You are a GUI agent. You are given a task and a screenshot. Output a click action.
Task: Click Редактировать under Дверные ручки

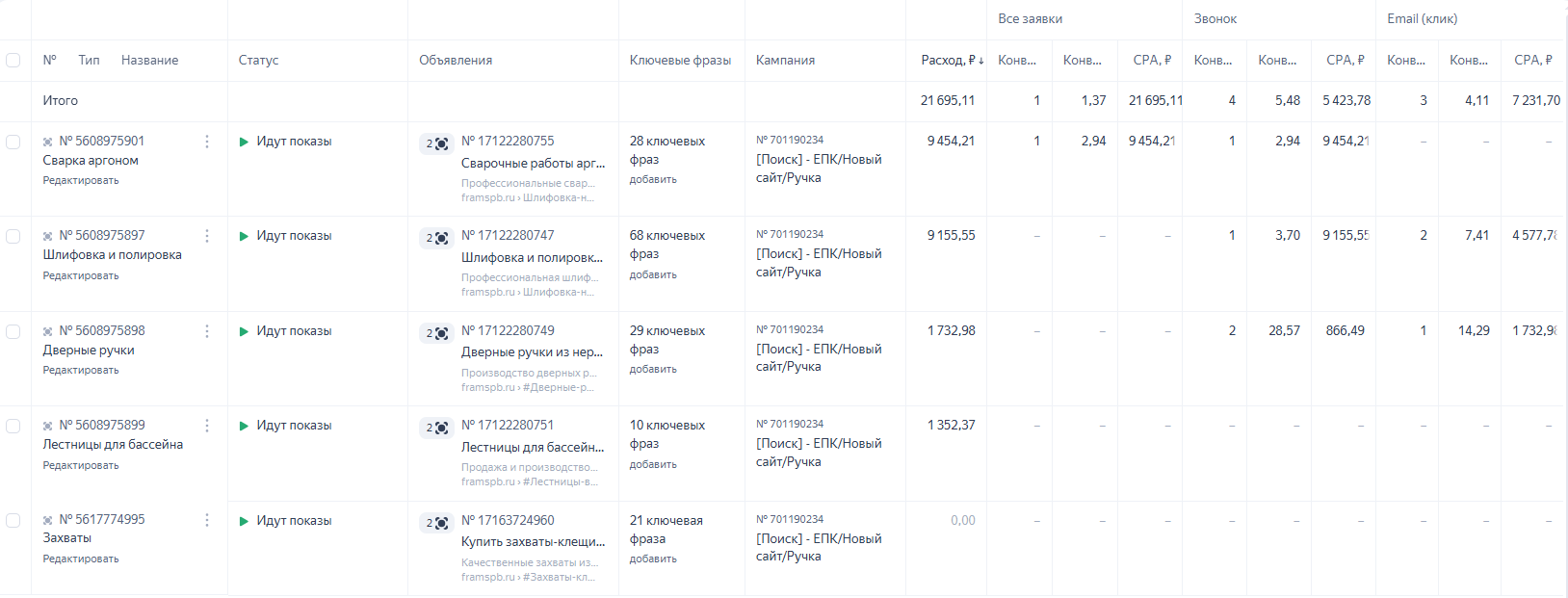coord(81,370)
